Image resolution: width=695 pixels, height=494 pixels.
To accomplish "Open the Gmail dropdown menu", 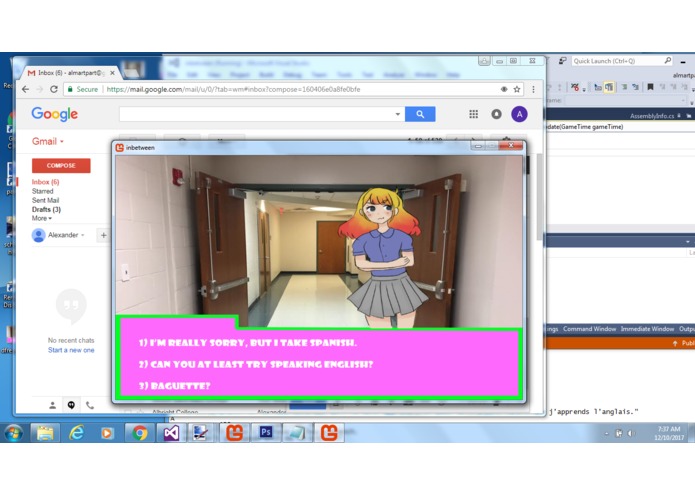I will tap(48, 141).
